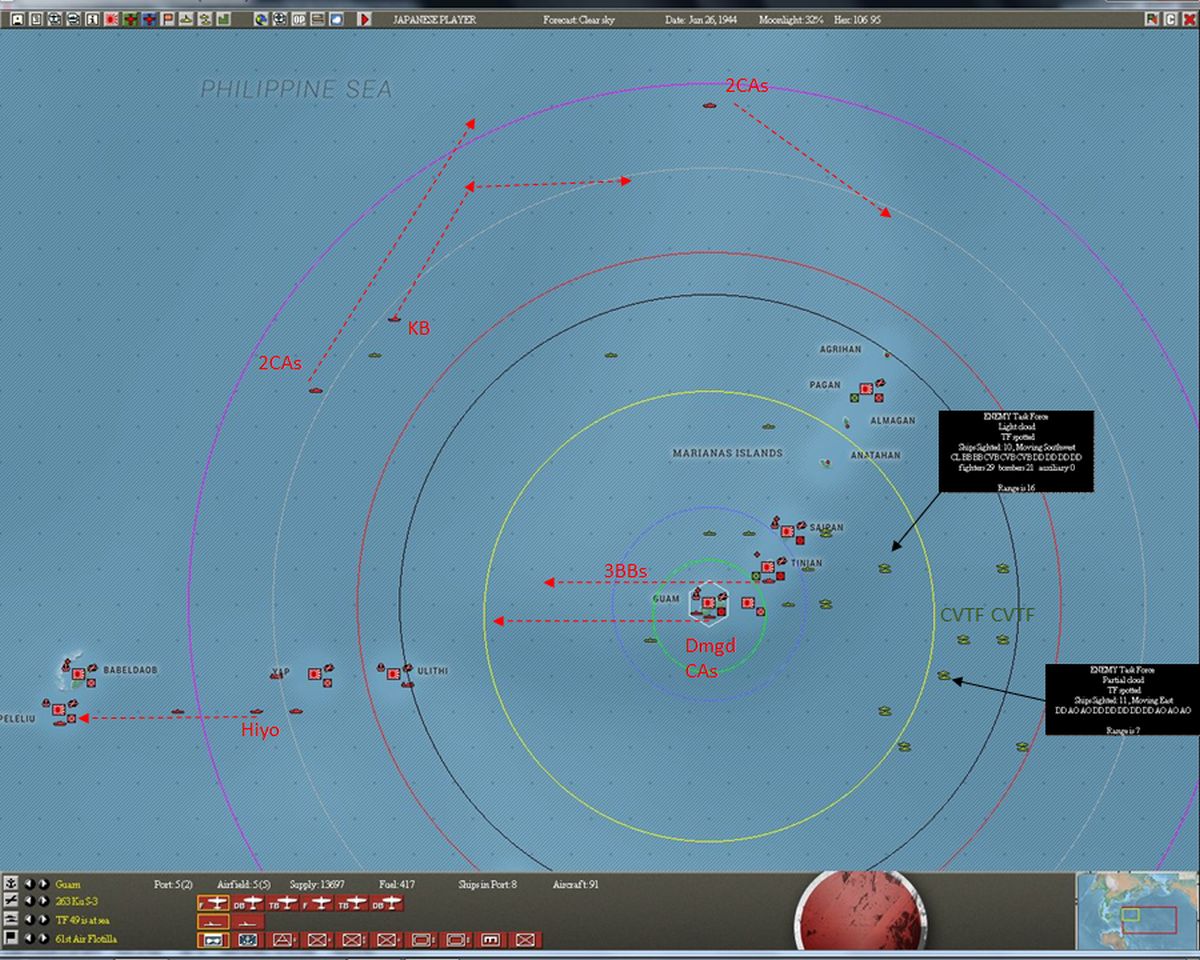
Task: Open the 61st Air Flotilla unit link
Action: coord(86,938)
